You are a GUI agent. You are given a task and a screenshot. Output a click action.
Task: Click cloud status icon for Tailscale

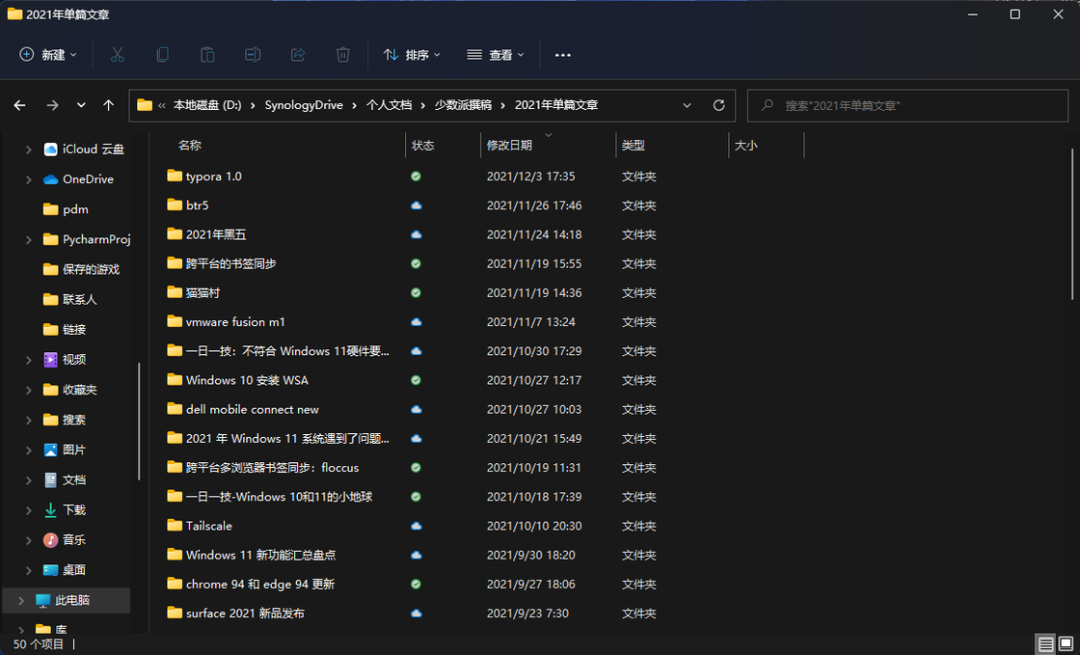416,526
